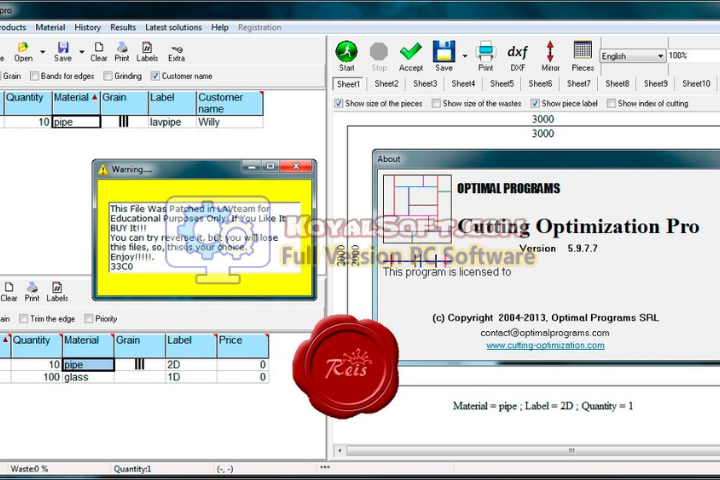The image size is (720, 480).
Task: Open the Help menu
Action: click(x=219, y=27)
